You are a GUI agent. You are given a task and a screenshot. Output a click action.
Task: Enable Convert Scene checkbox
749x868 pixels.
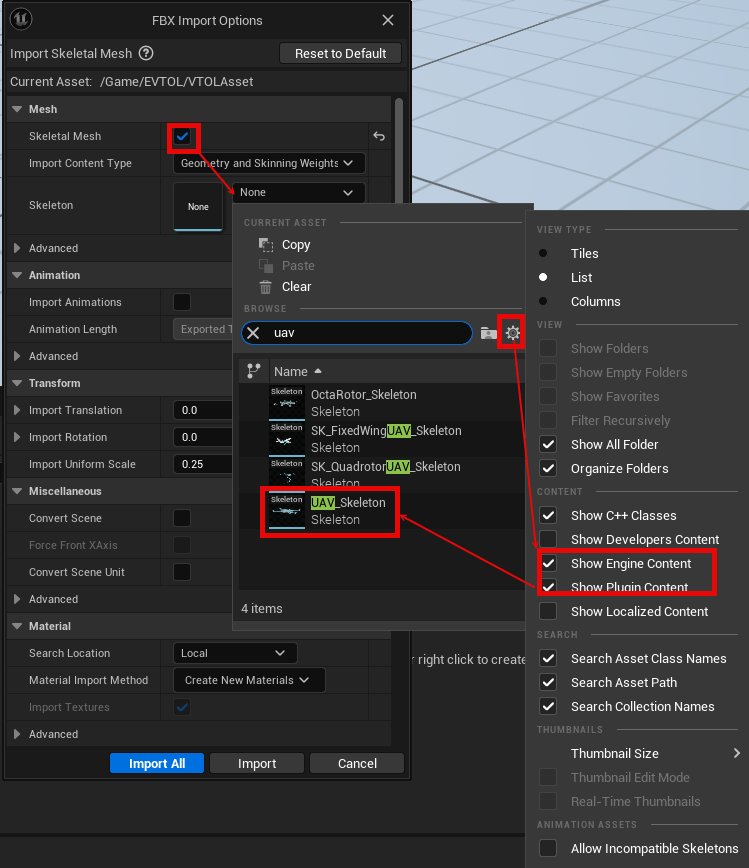click(x=182, y=518)
